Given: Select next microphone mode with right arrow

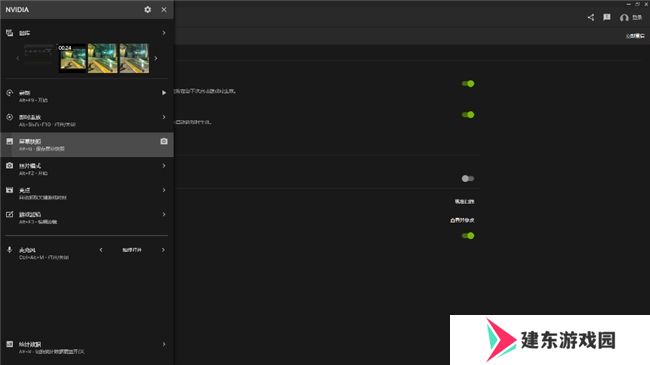Looking at the screenshot, I should 163,250.
